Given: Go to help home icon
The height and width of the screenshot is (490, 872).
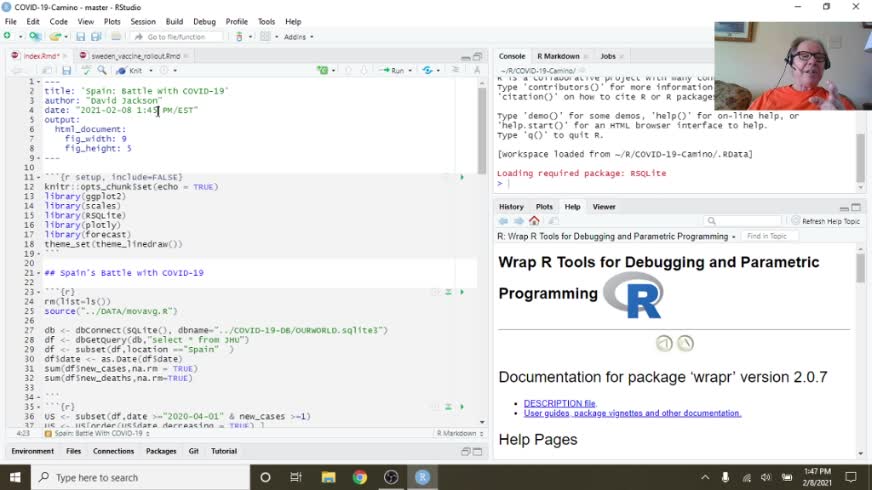Looking at the screenshot, I should 534,221.
